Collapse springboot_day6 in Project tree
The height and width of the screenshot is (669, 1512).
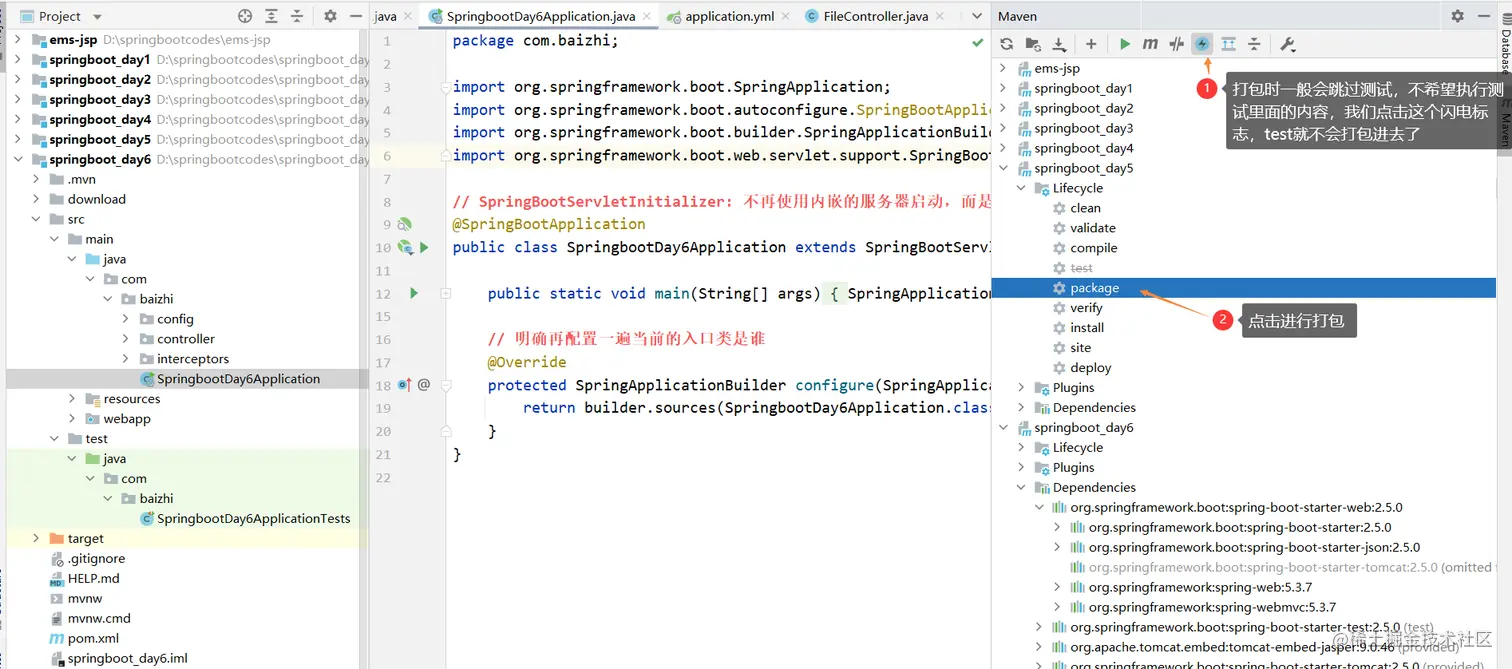coord(17,159)
